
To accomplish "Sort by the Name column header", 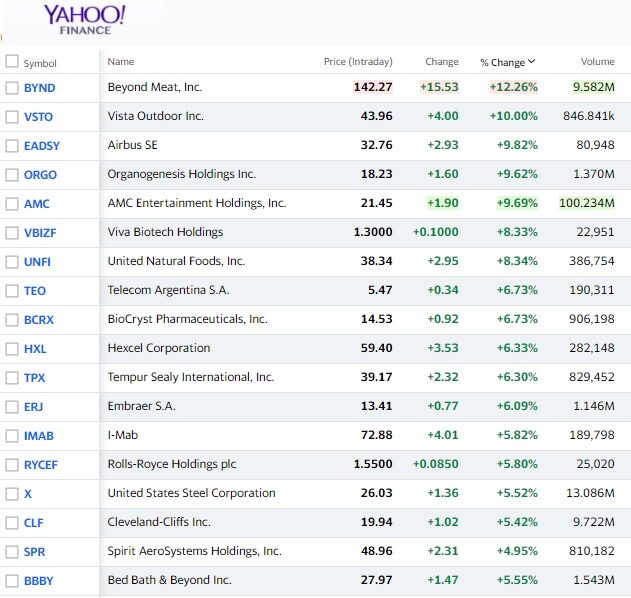I will click(x=121, y=62).
